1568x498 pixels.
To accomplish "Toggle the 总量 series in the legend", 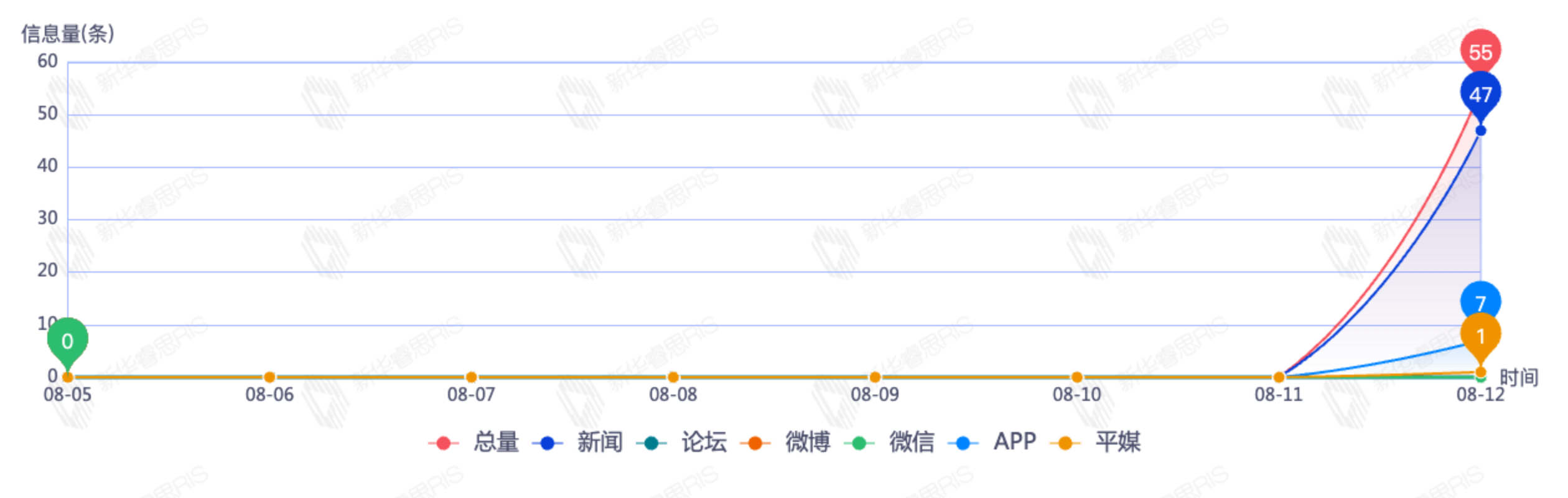I will coord(474,443).
